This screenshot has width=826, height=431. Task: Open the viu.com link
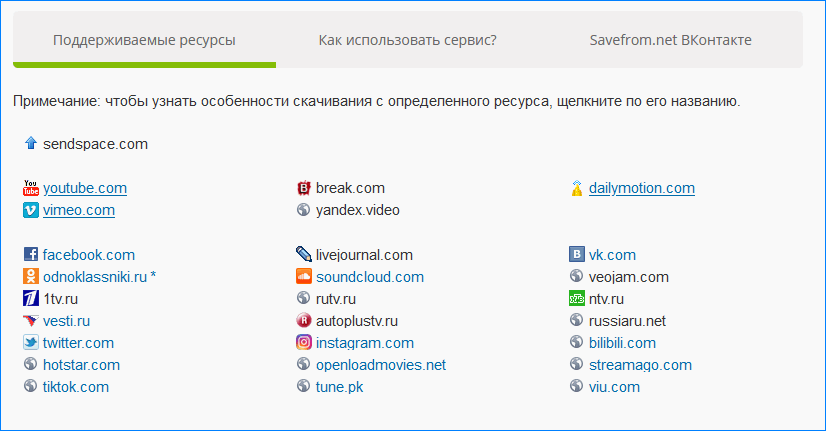click(x=614, y=387)
